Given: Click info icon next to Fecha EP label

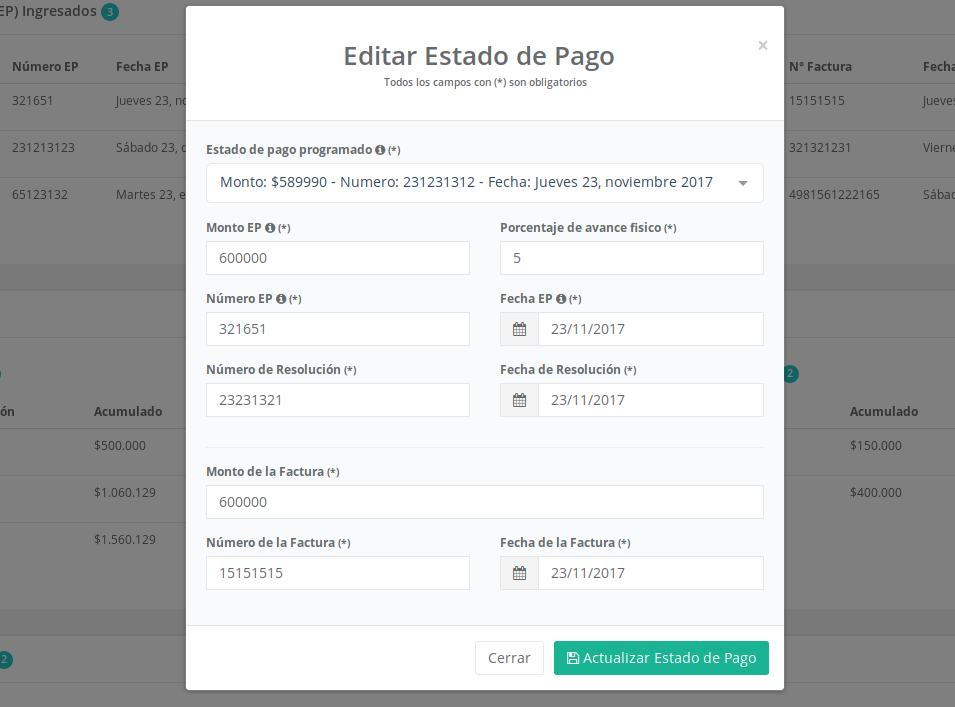Looking at the screenshot, I should click(x=561, y=299).
